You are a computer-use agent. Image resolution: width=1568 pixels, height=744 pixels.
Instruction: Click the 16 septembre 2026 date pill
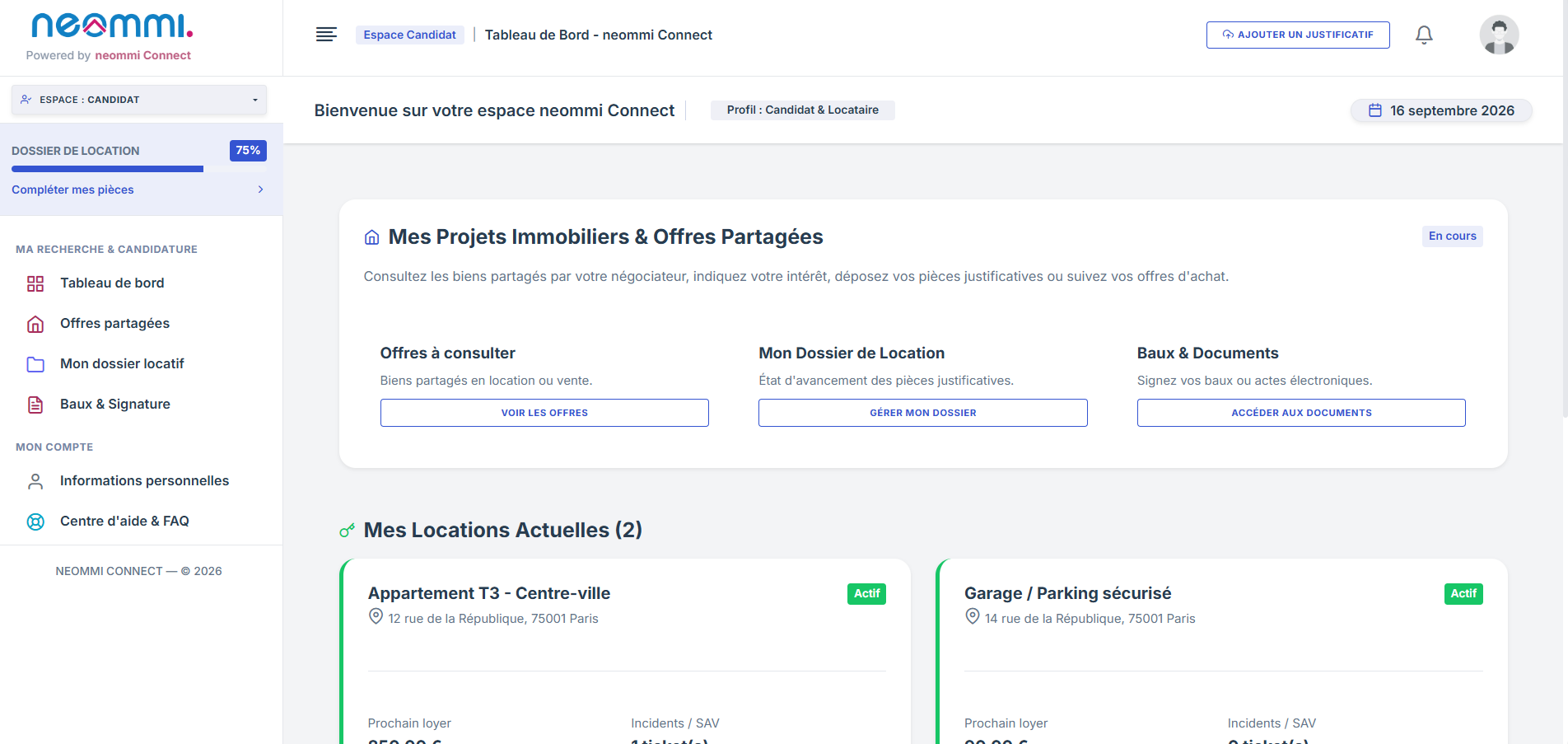point(1441,110)
